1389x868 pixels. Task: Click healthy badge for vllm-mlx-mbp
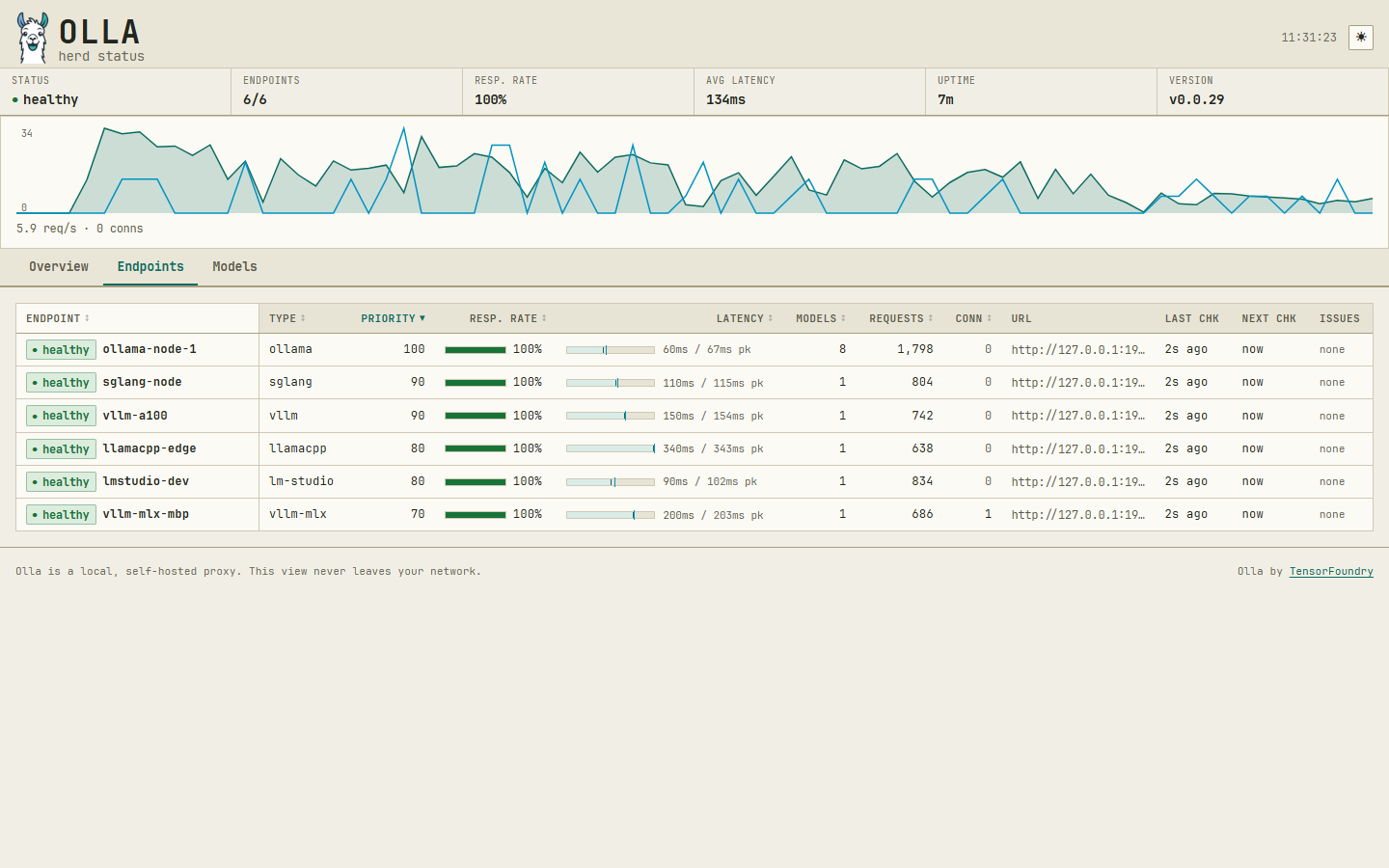pyautogui.click(x=61, y=515)
